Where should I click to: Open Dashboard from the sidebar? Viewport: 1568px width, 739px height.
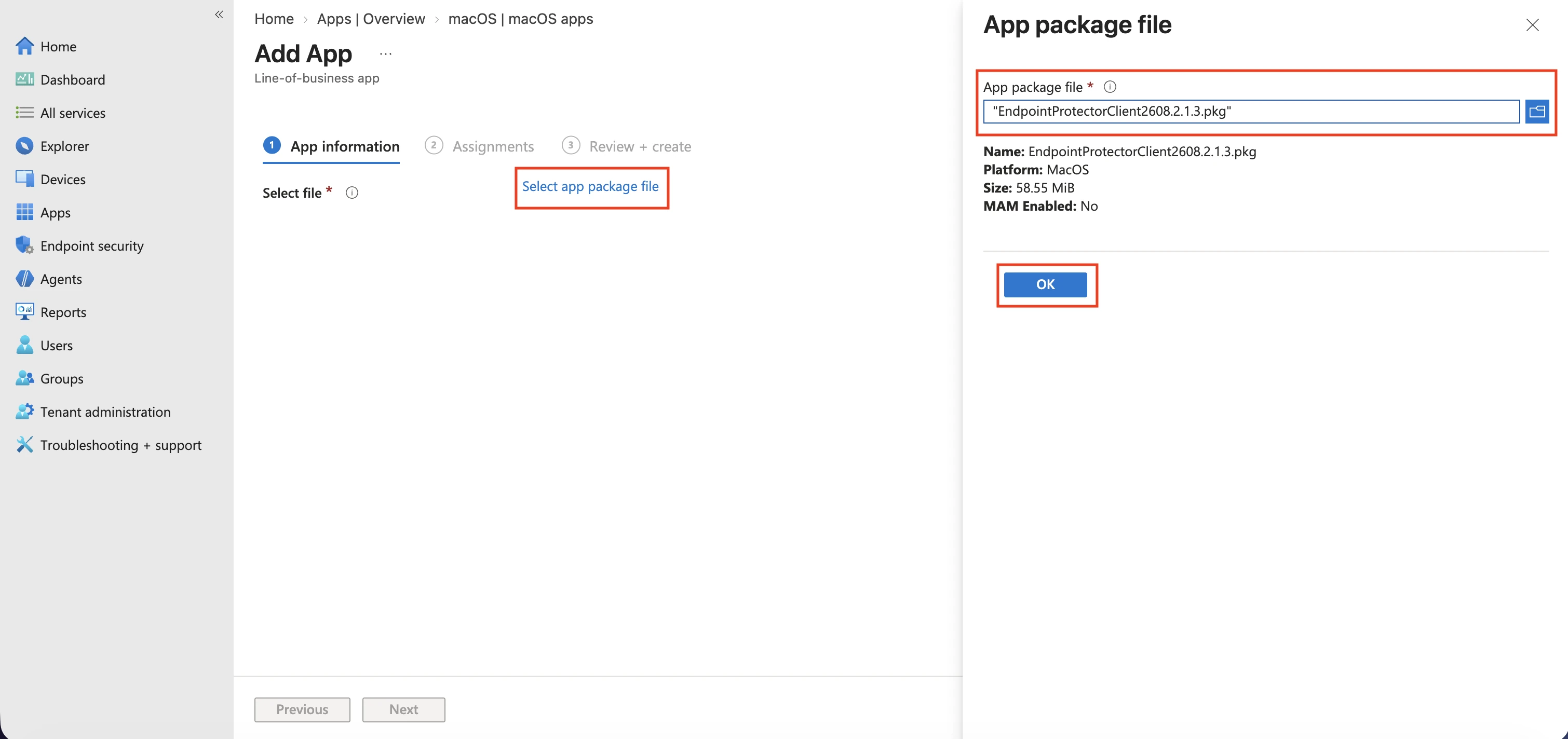[60, 80]
